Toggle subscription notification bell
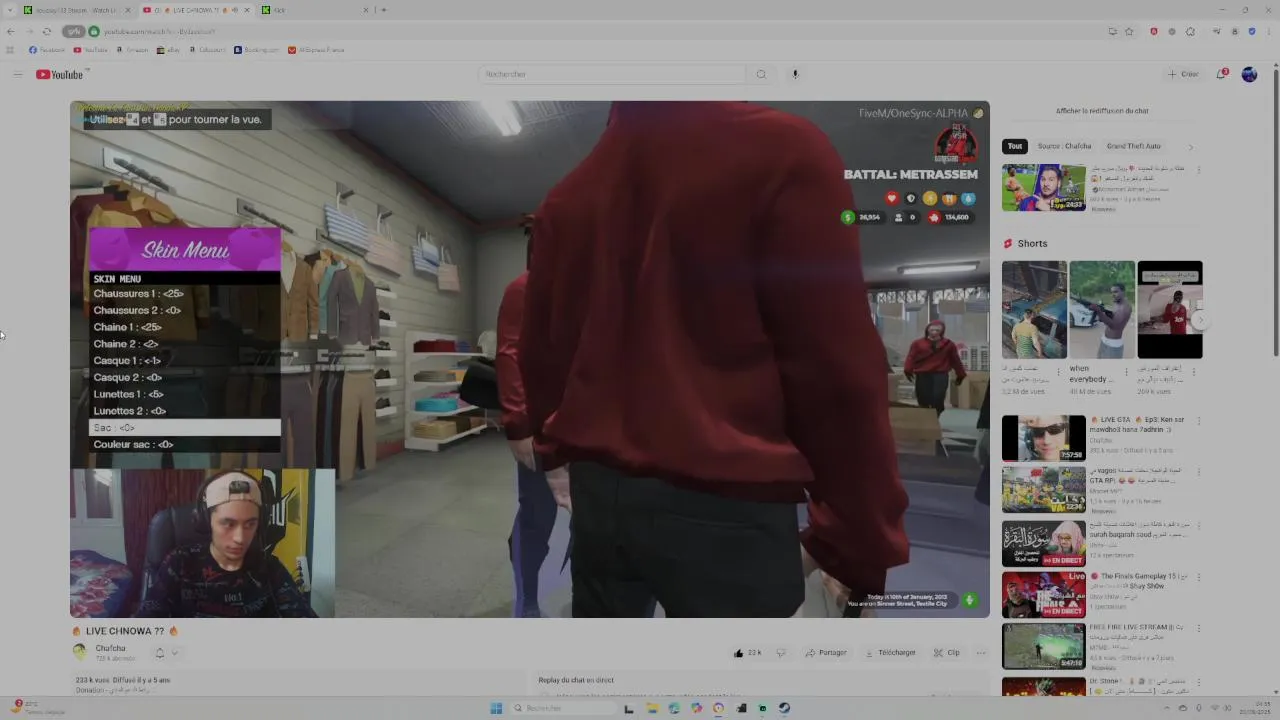1280x720 pixels. tap(159, 653)
